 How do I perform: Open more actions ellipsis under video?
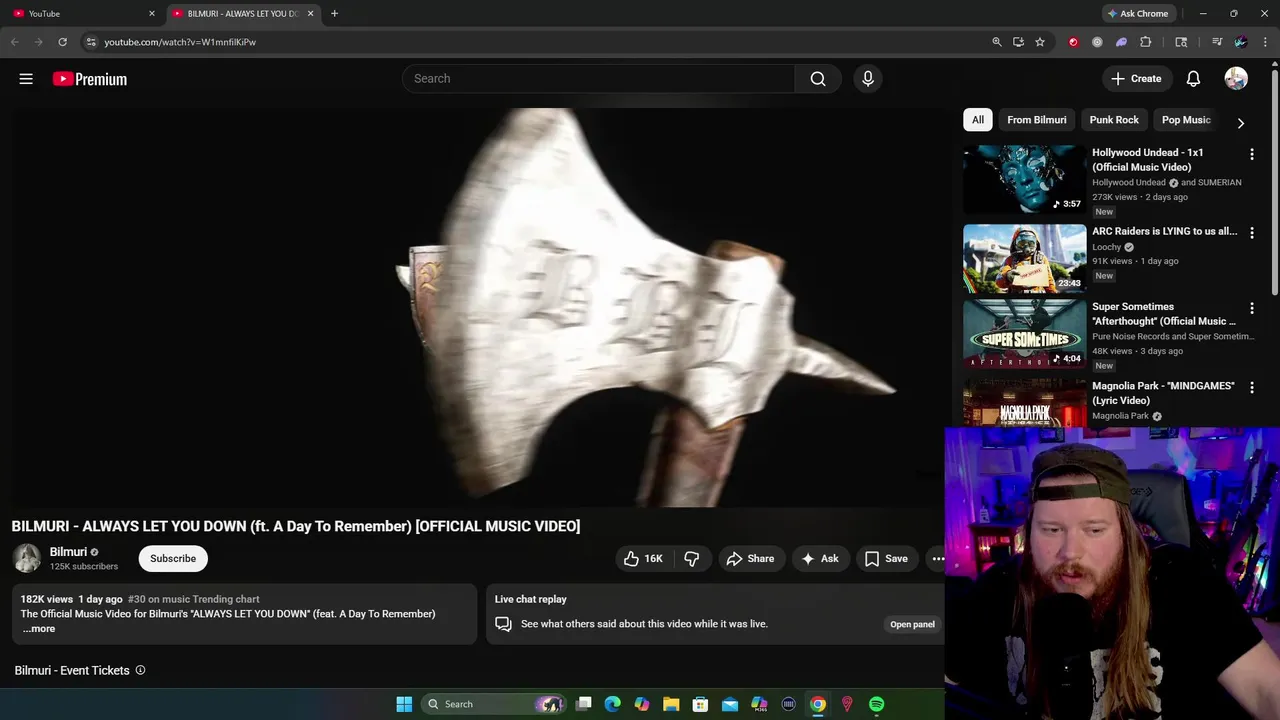click(x=938, y=559)
